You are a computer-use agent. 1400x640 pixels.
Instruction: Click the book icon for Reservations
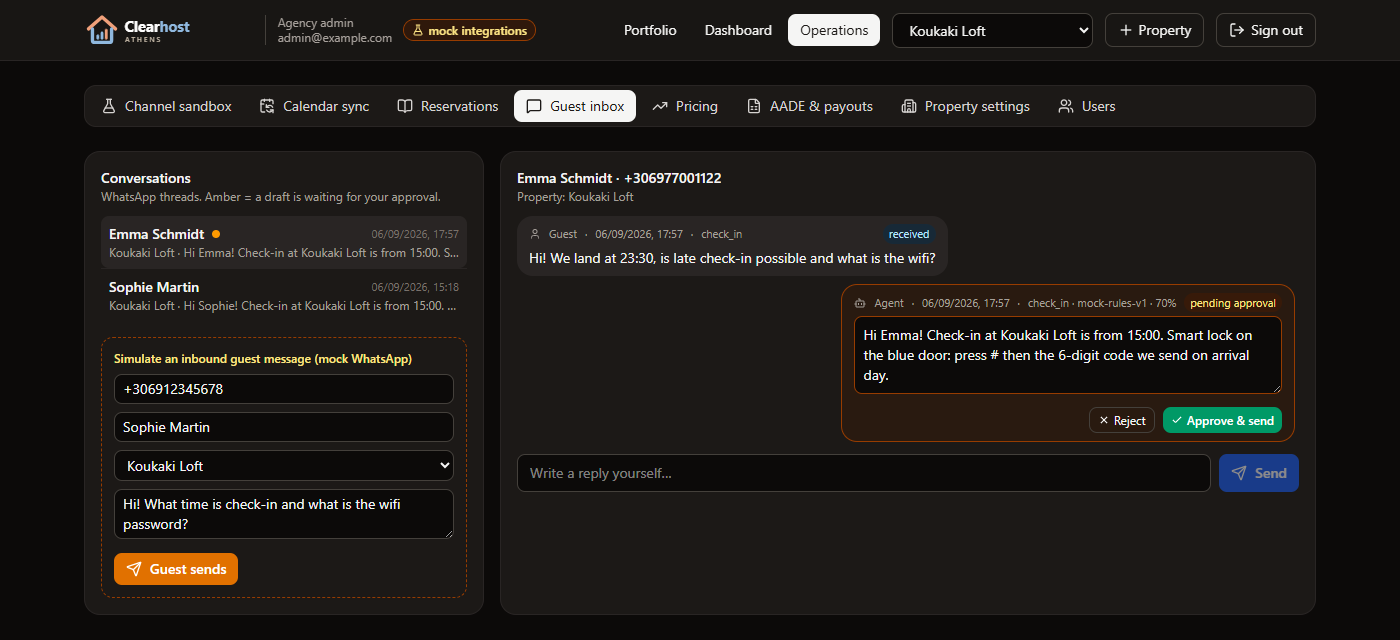point(405,106)
